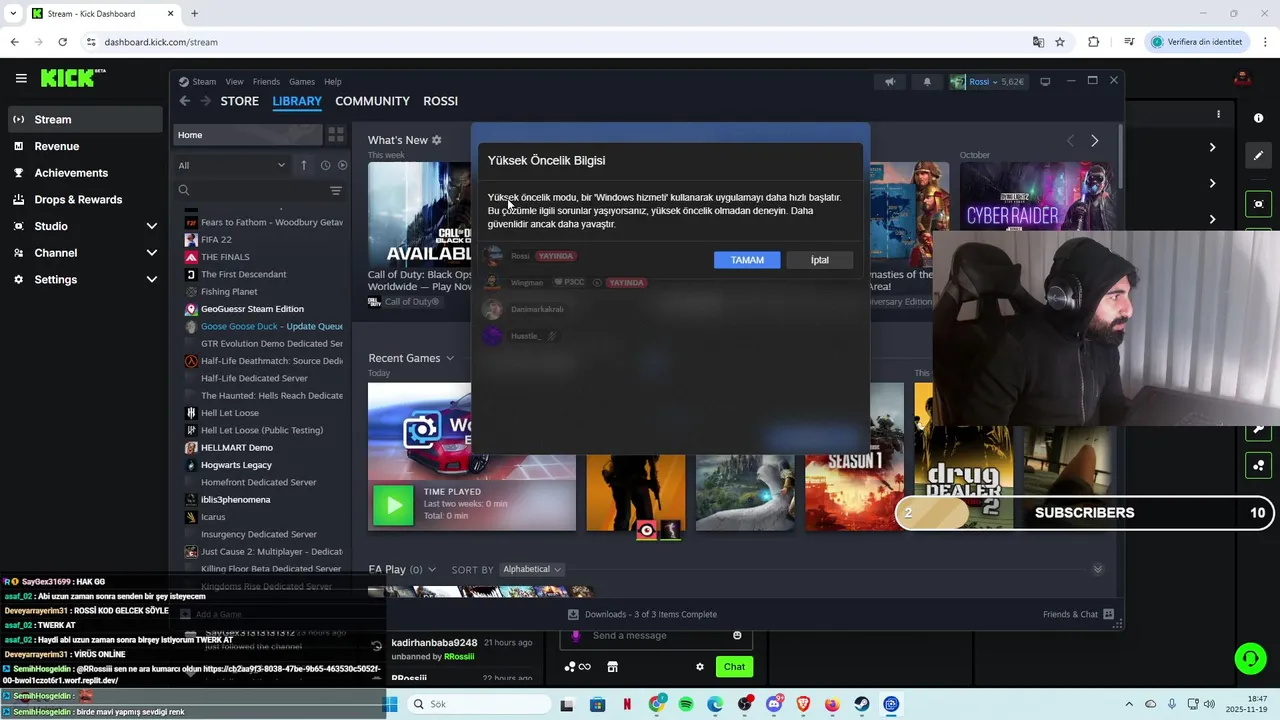Click the Send a message chat field
1280x720 pixels.
(x=655, y=636)
